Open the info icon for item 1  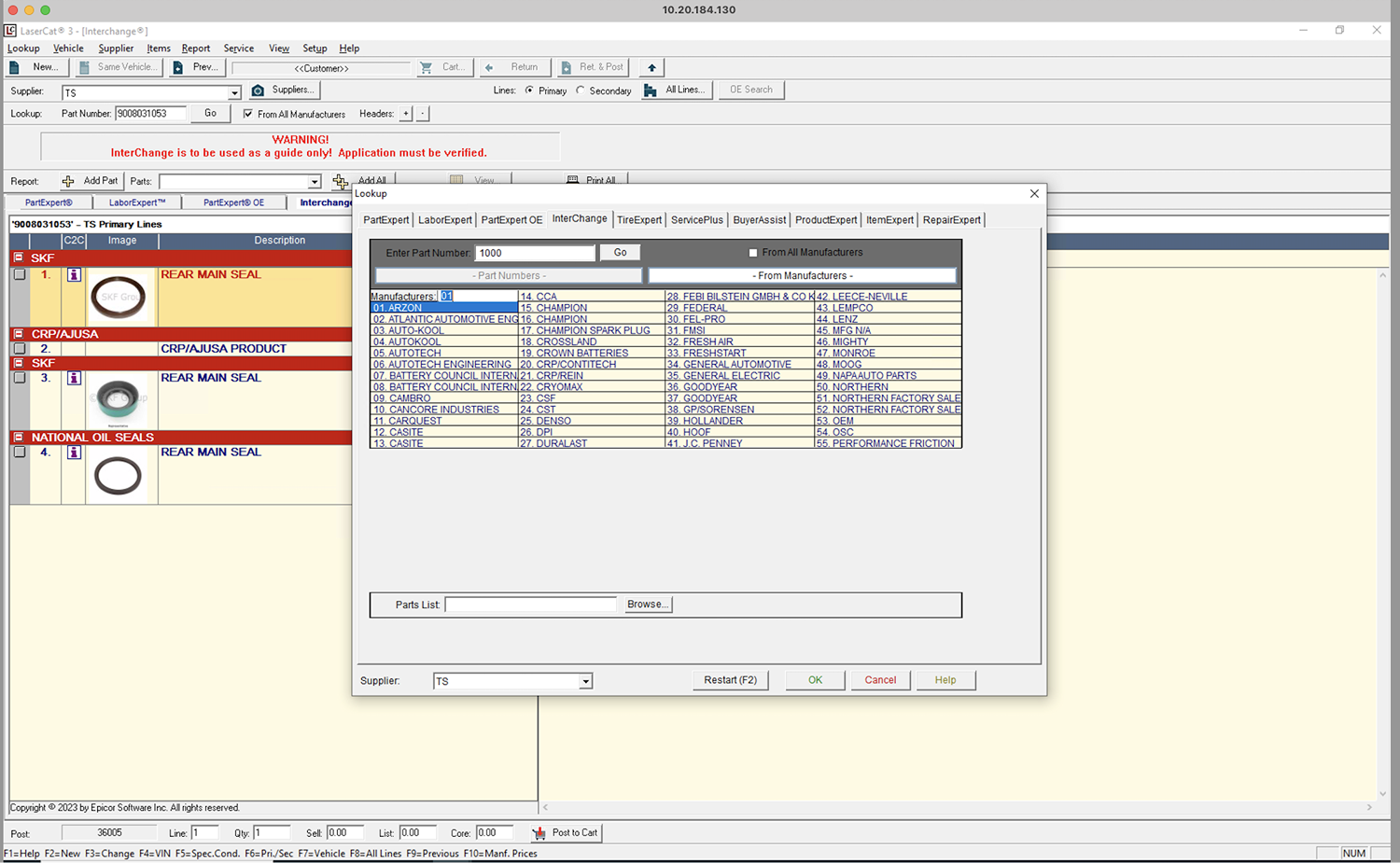coord(74,275)
